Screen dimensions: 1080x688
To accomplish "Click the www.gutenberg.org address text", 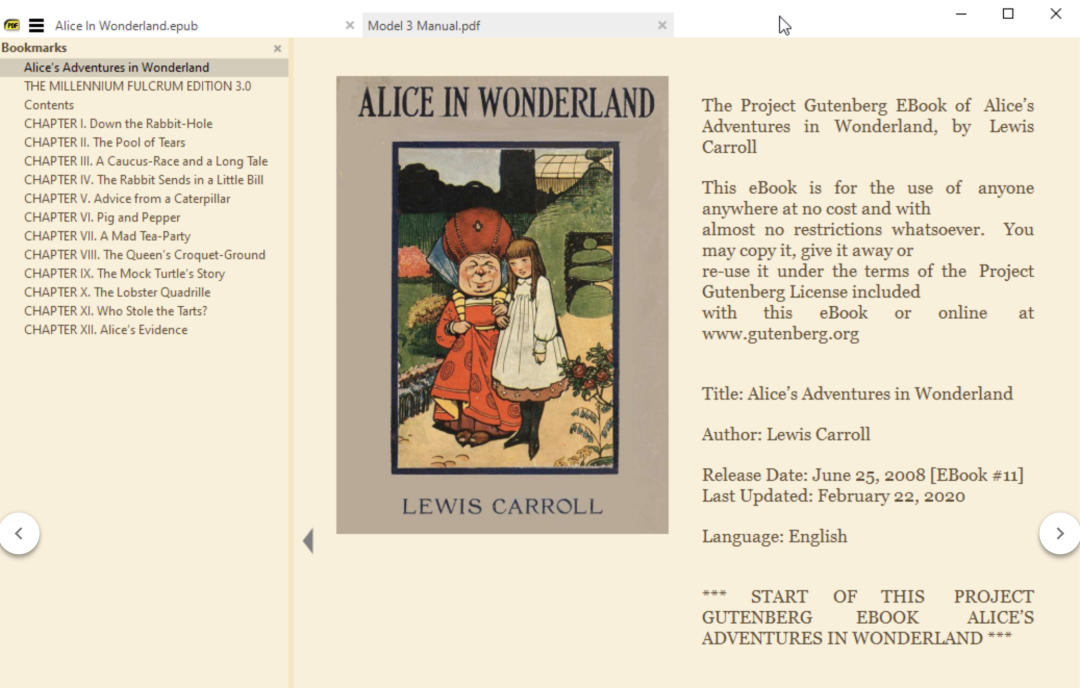I will click(780, 334).
